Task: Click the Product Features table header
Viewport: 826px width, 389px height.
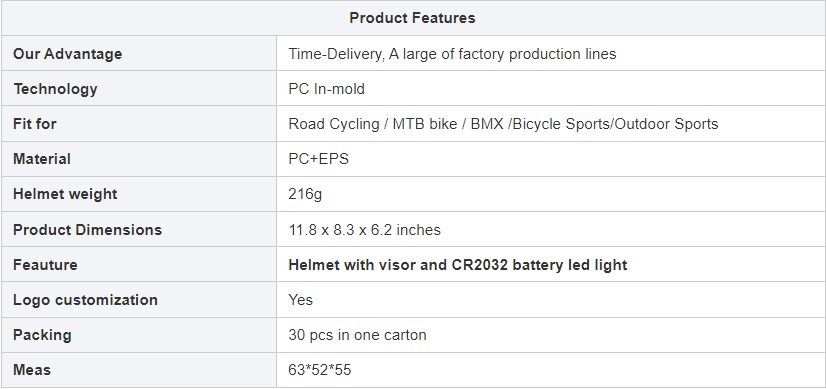Action: tap(412, 18)
